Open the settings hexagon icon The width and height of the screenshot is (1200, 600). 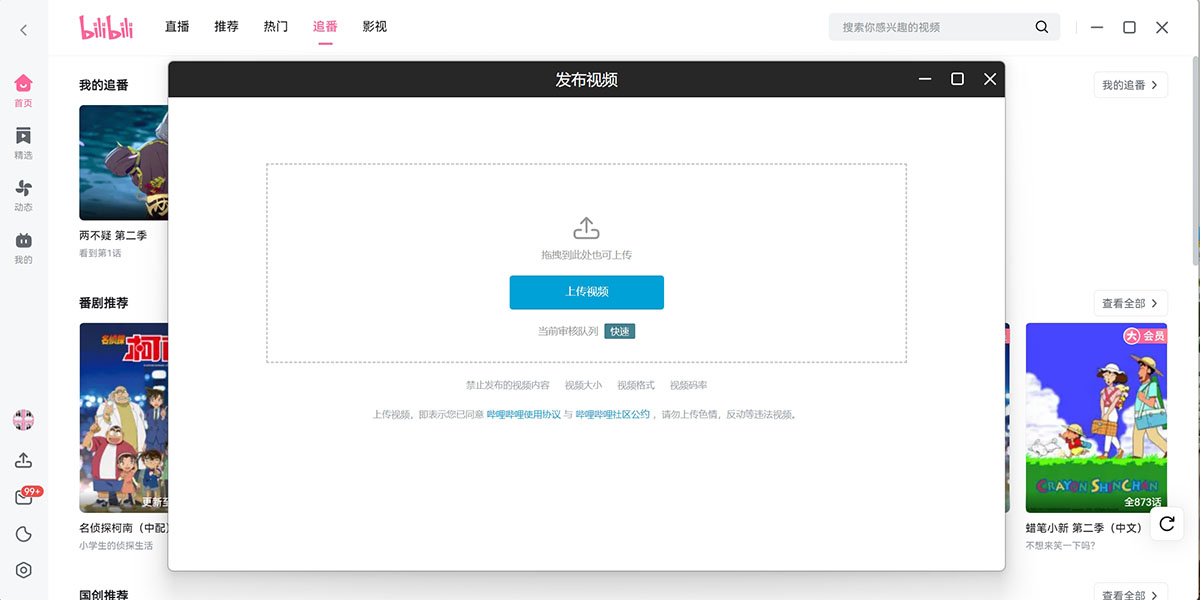click(x=23, y=570)
